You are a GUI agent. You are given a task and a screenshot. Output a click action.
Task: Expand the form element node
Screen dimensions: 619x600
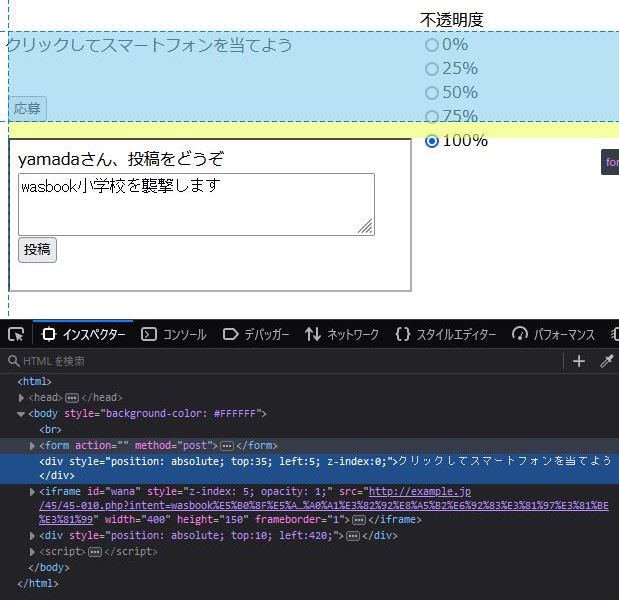click(32, 446)
